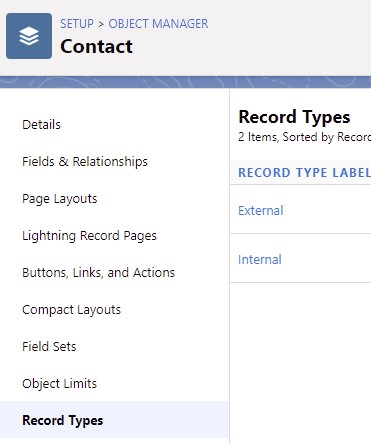
Task: Click the Object Manager layers icon
Action: click(x=29, y=36)
